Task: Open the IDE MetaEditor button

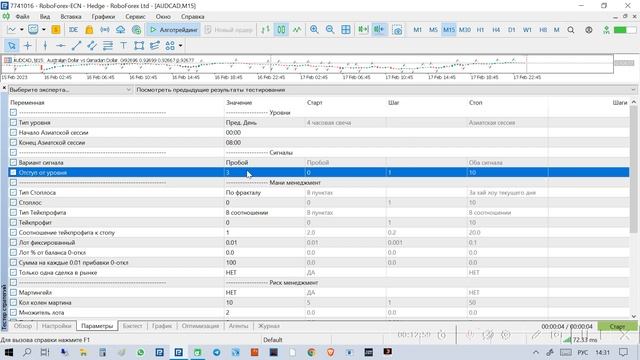Action: (73, 30)
